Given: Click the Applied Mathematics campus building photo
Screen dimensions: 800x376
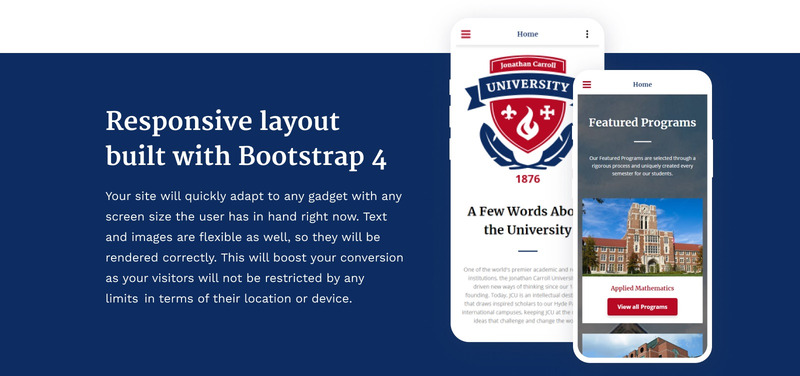Looking at the screenshot, I should 642,237.
